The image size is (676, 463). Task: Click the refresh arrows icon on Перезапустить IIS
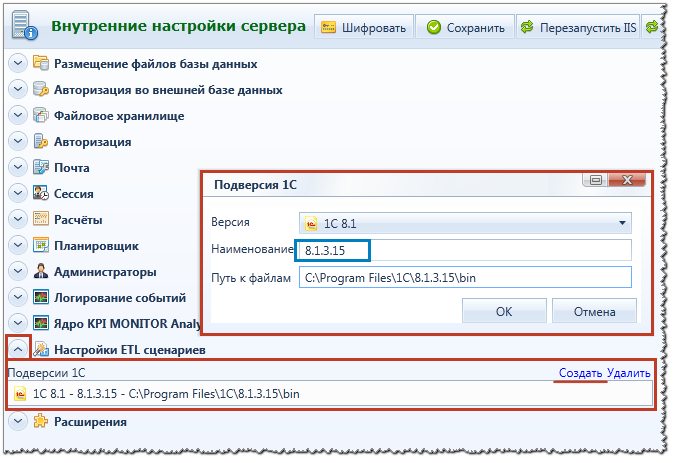(x=526, y=27)
